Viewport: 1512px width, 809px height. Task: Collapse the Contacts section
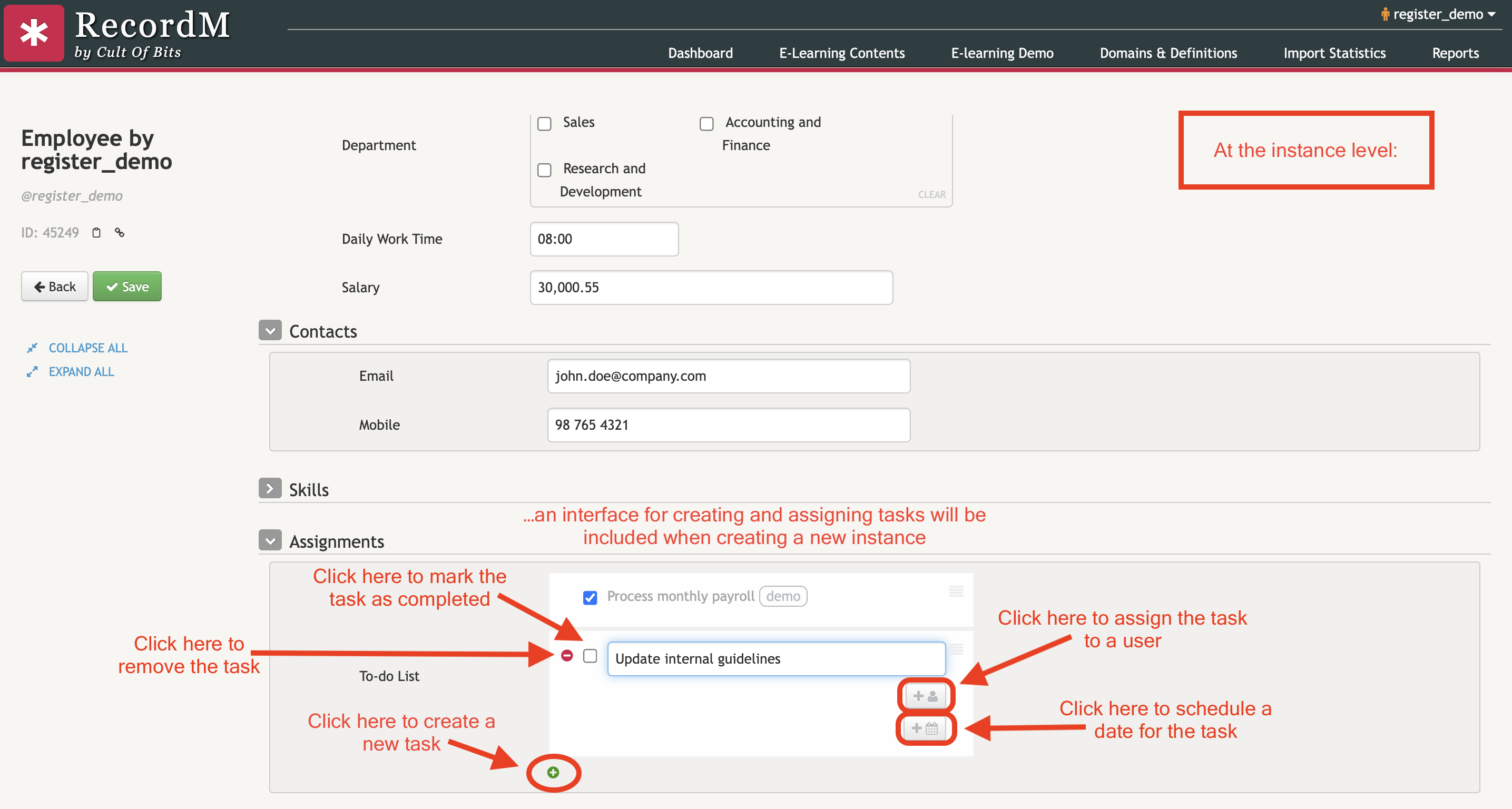point(270,331)
